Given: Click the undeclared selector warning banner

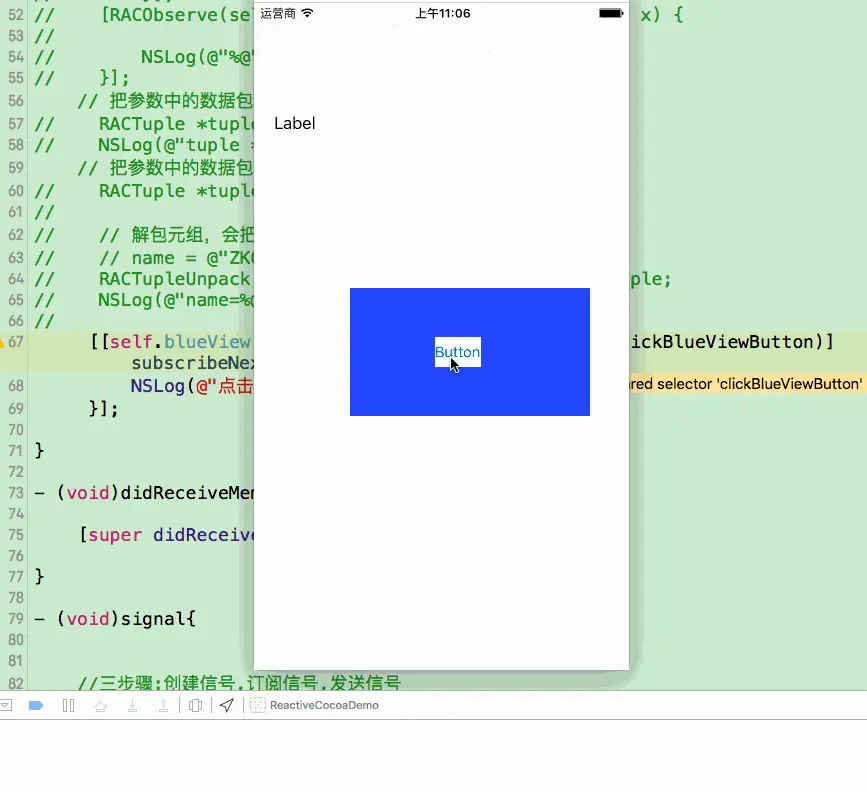Looking at the screenshot, I should (x=746, y=384).
